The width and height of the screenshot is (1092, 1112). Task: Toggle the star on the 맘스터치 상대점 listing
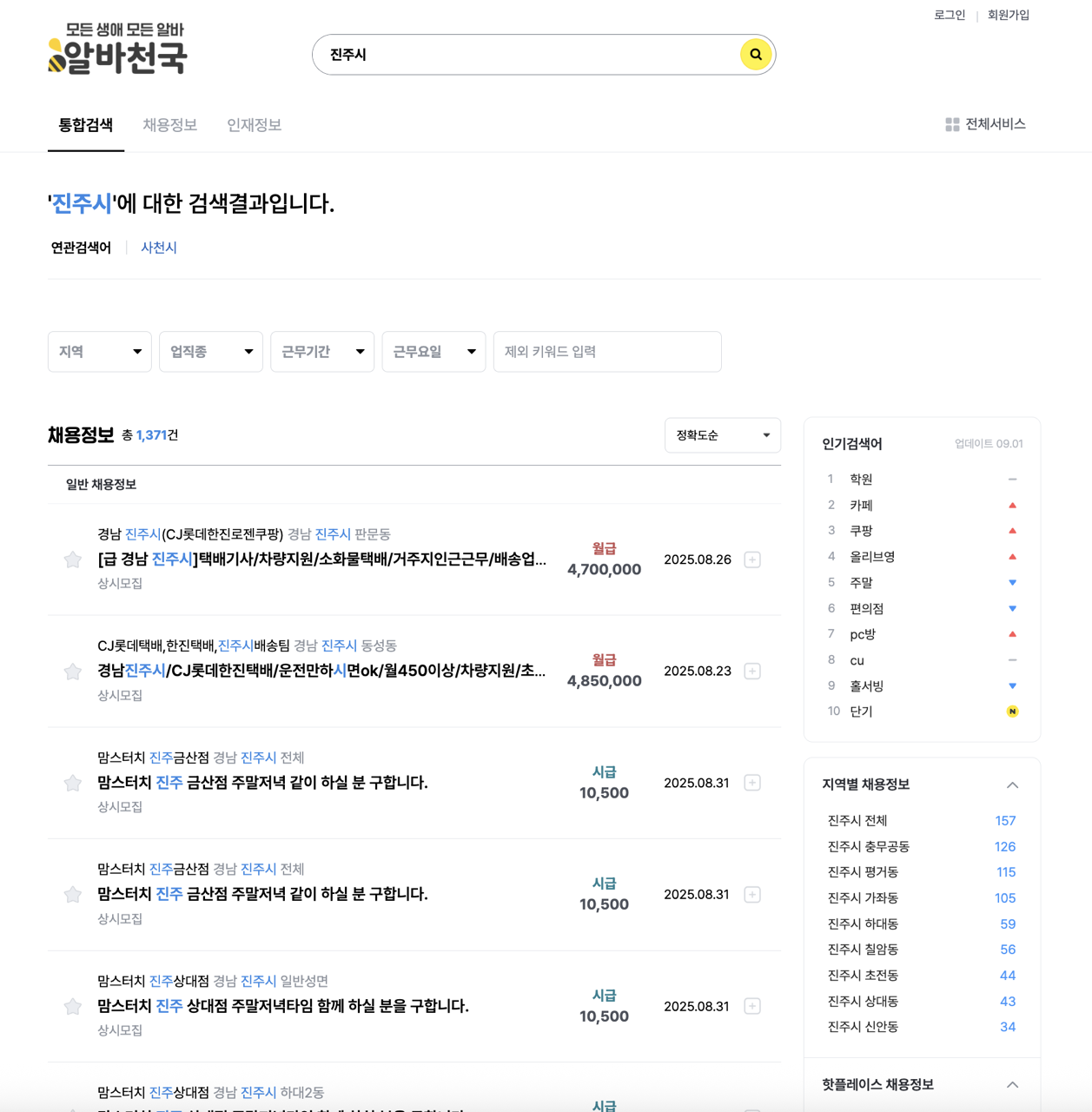point(72,1006)
